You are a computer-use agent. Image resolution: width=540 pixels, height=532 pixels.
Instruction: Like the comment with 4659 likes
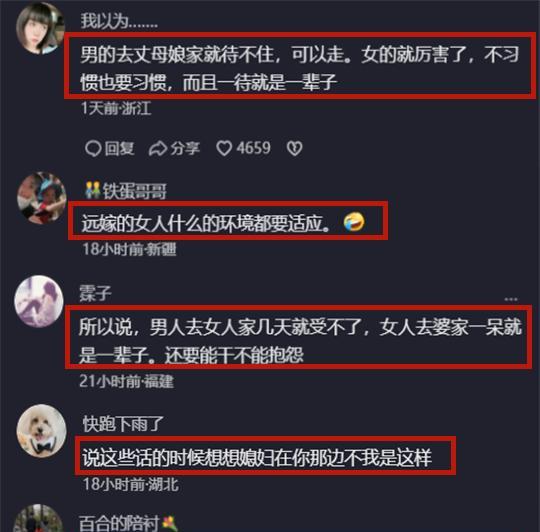pyautogui.click(x=224, y=148)
